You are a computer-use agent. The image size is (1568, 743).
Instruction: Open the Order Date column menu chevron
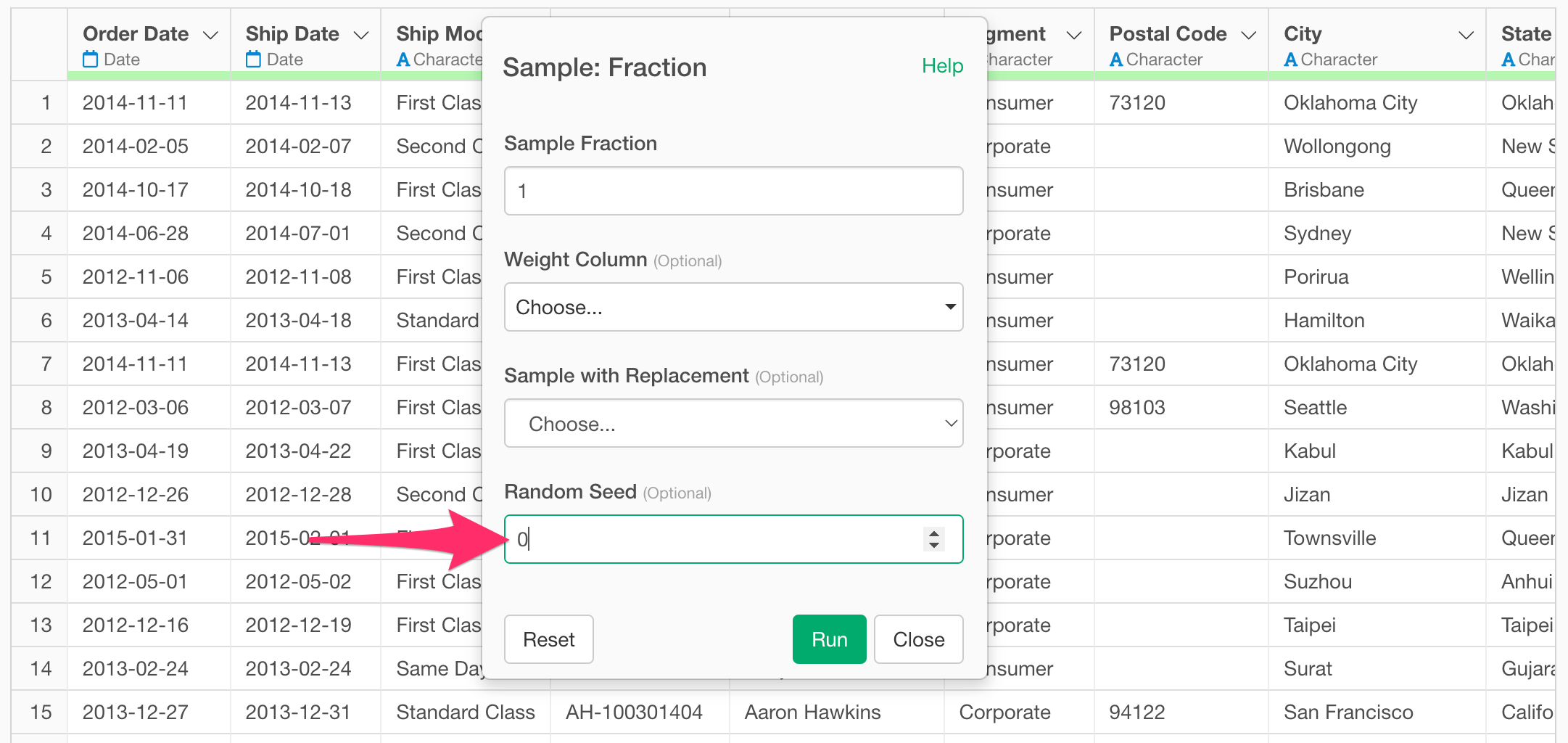click(x=210, y=35)
